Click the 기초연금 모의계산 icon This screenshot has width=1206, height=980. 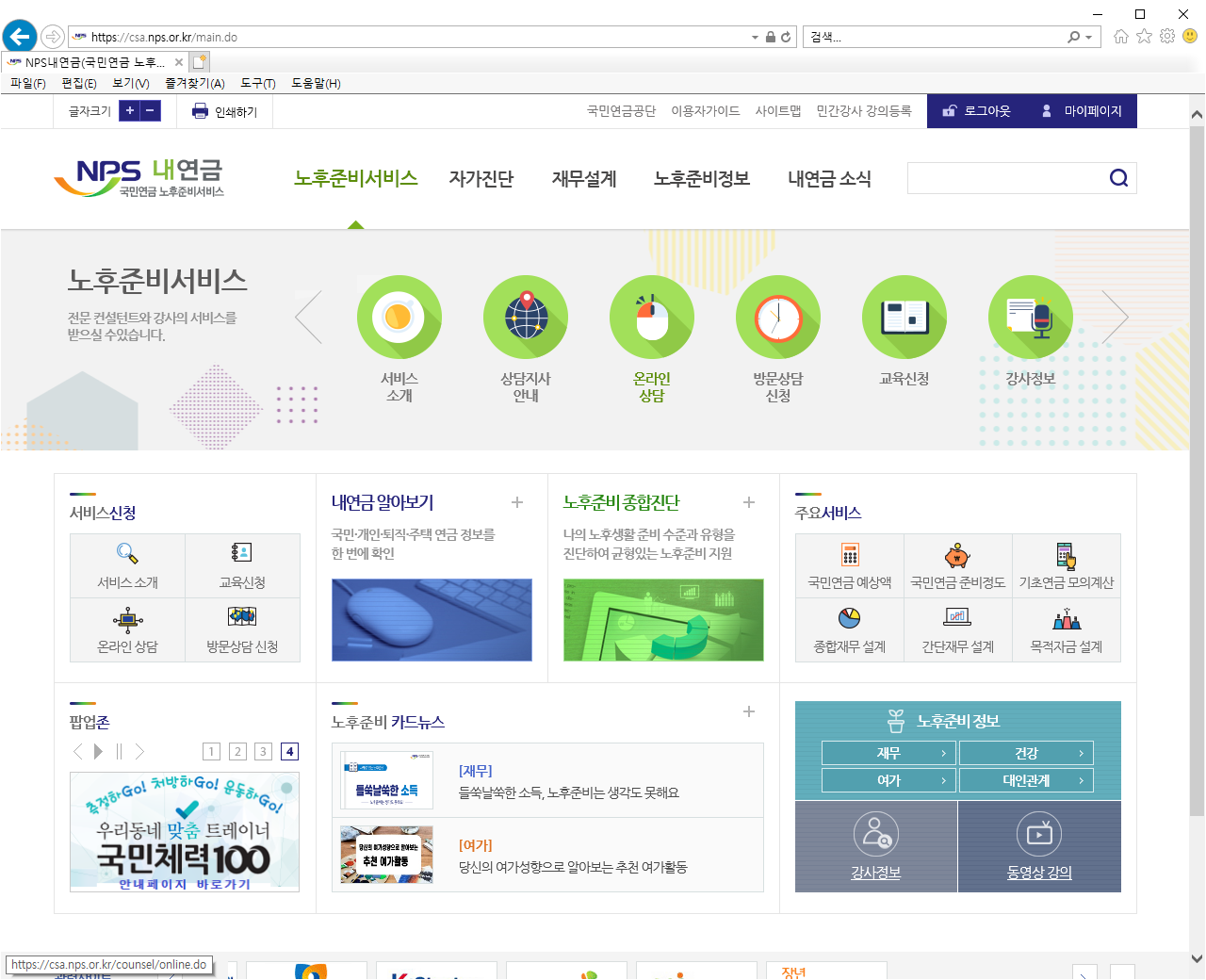[1067, 556]
